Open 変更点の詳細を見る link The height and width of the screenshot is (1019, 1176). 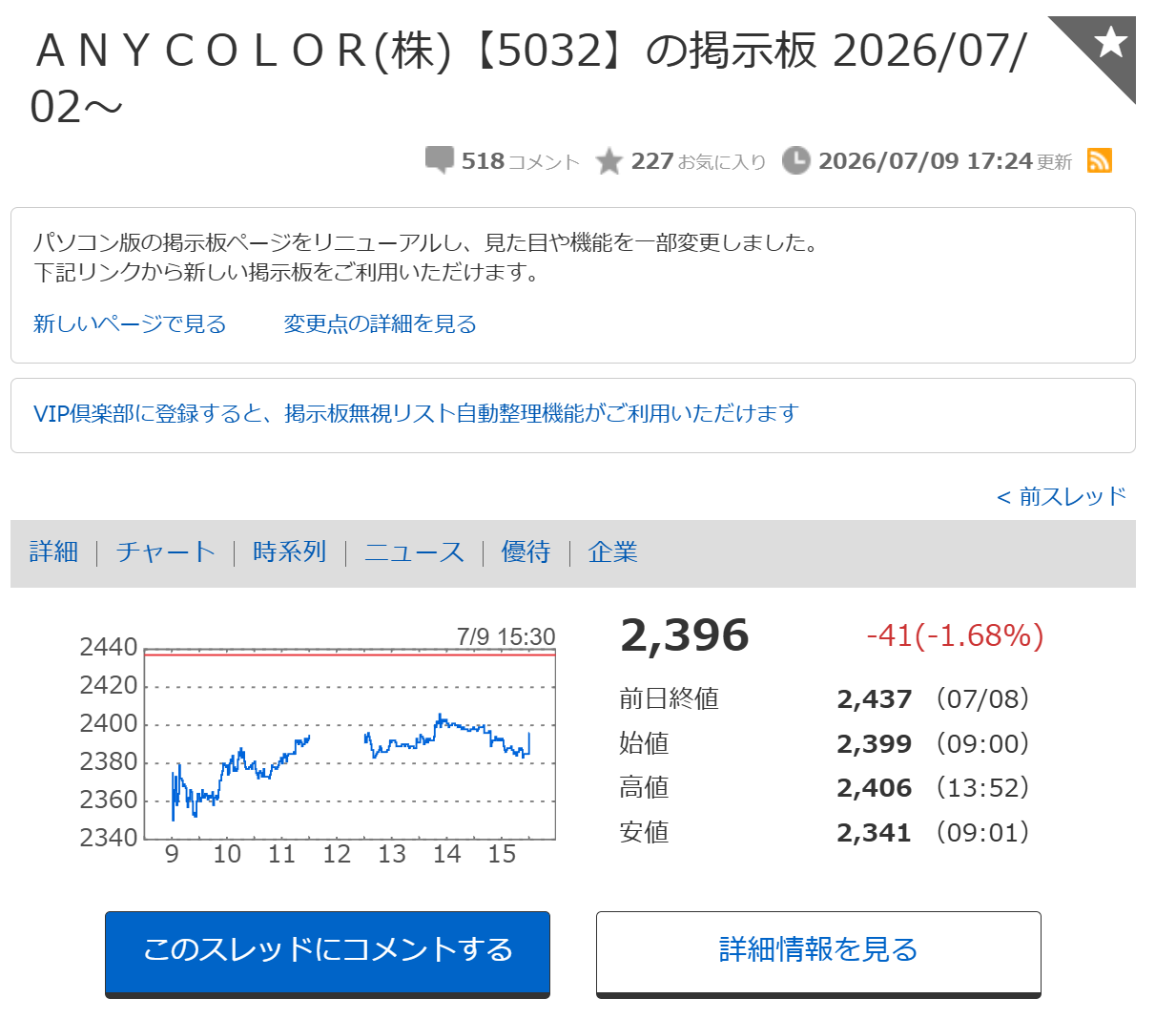coord(380,323)
